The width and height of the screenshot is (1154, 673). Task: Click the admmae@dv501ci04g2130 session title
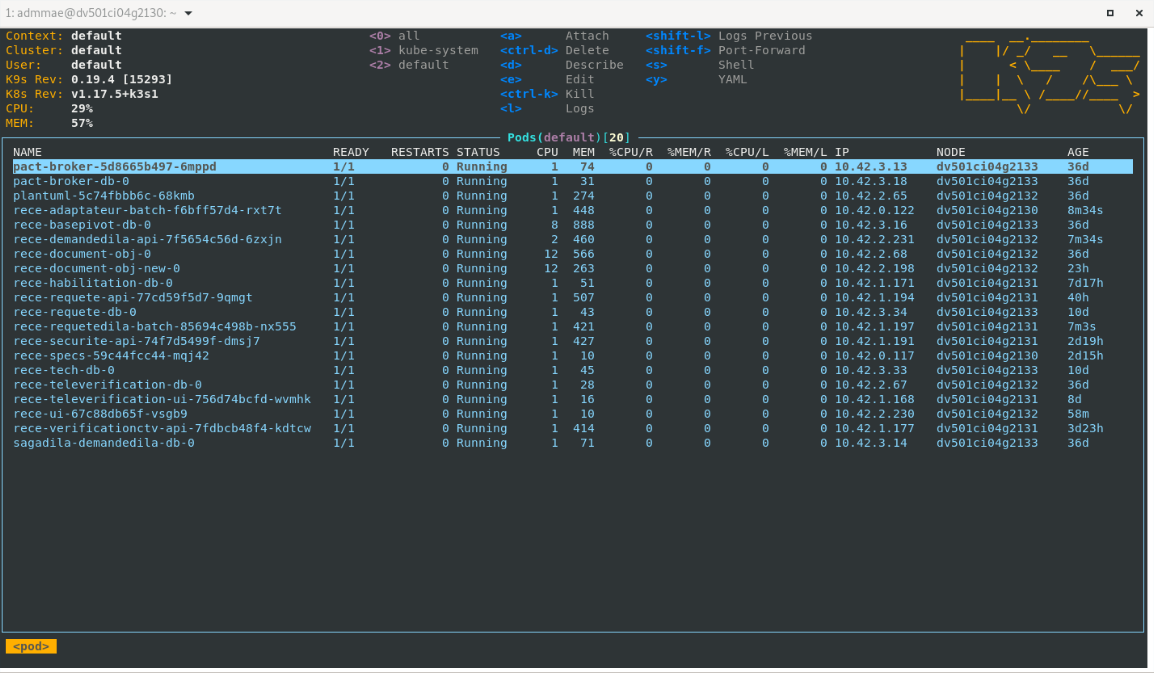(91, 13)
